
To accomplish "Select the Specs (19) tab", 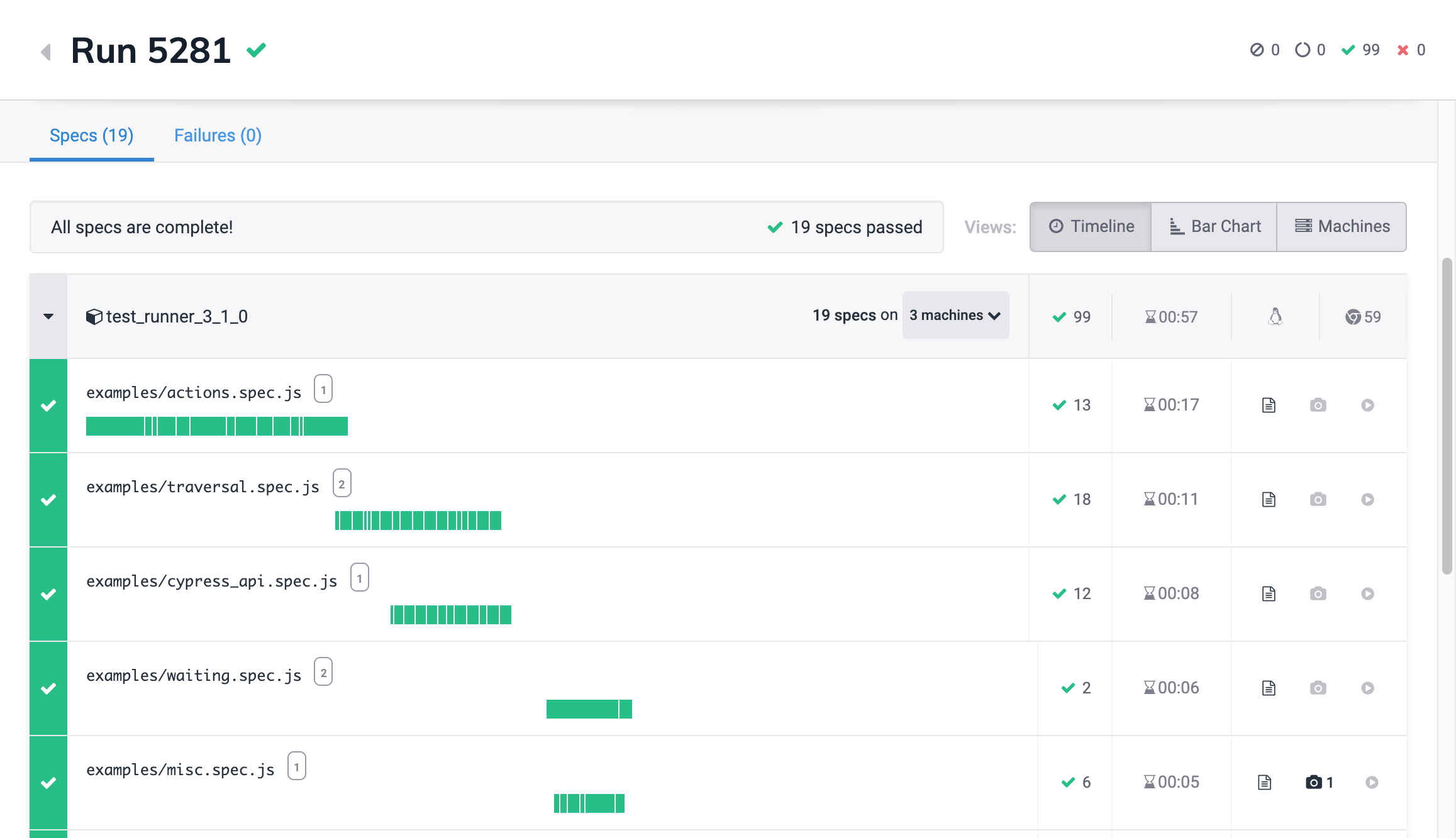I will pyautogui.click(x=91, y=135).
